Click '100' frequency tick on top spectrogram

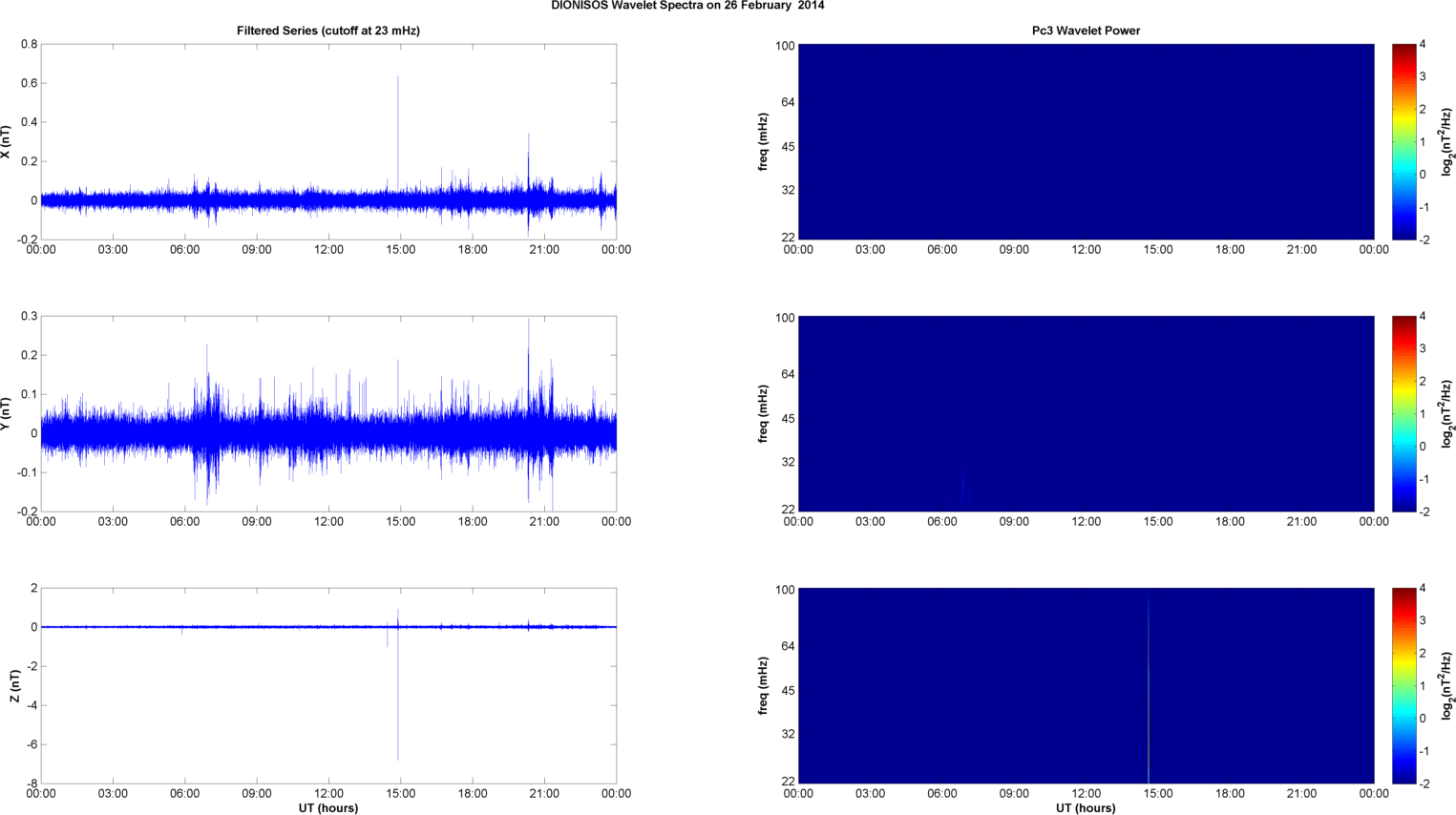click(785, 46)
